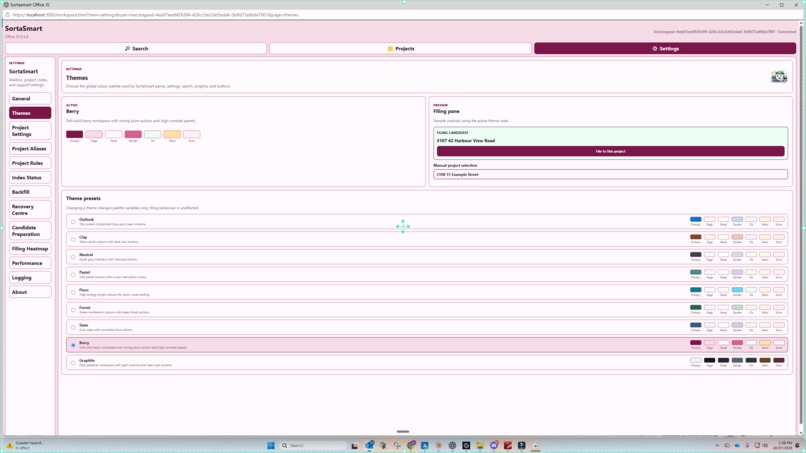Select the Pastel theme radio button
Viewport: 806px width, 453px height.
tap(73, 275)
